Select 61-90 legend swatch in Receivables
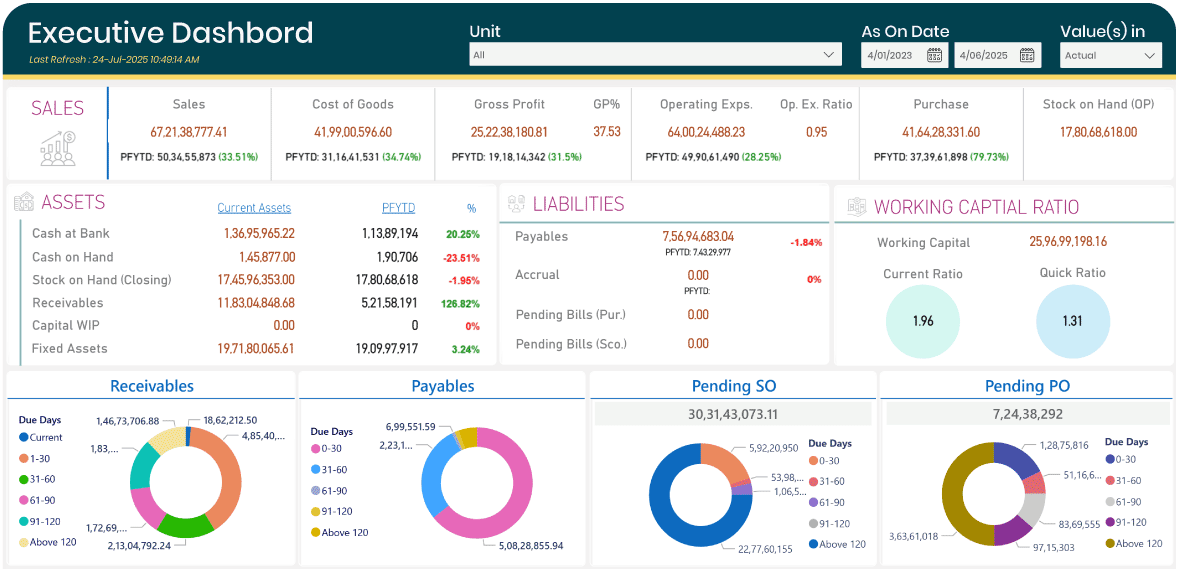Image resolution: width=1180 pixels, height=569 pixels. click(x=23, y=501)
